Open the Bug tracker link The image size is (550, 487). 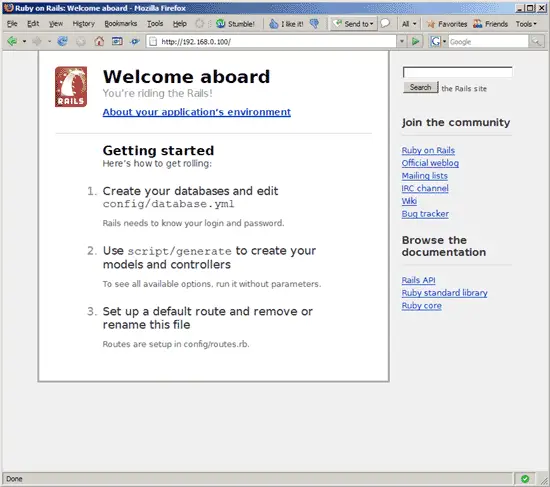pyautogui.click(x=425, y=214)
